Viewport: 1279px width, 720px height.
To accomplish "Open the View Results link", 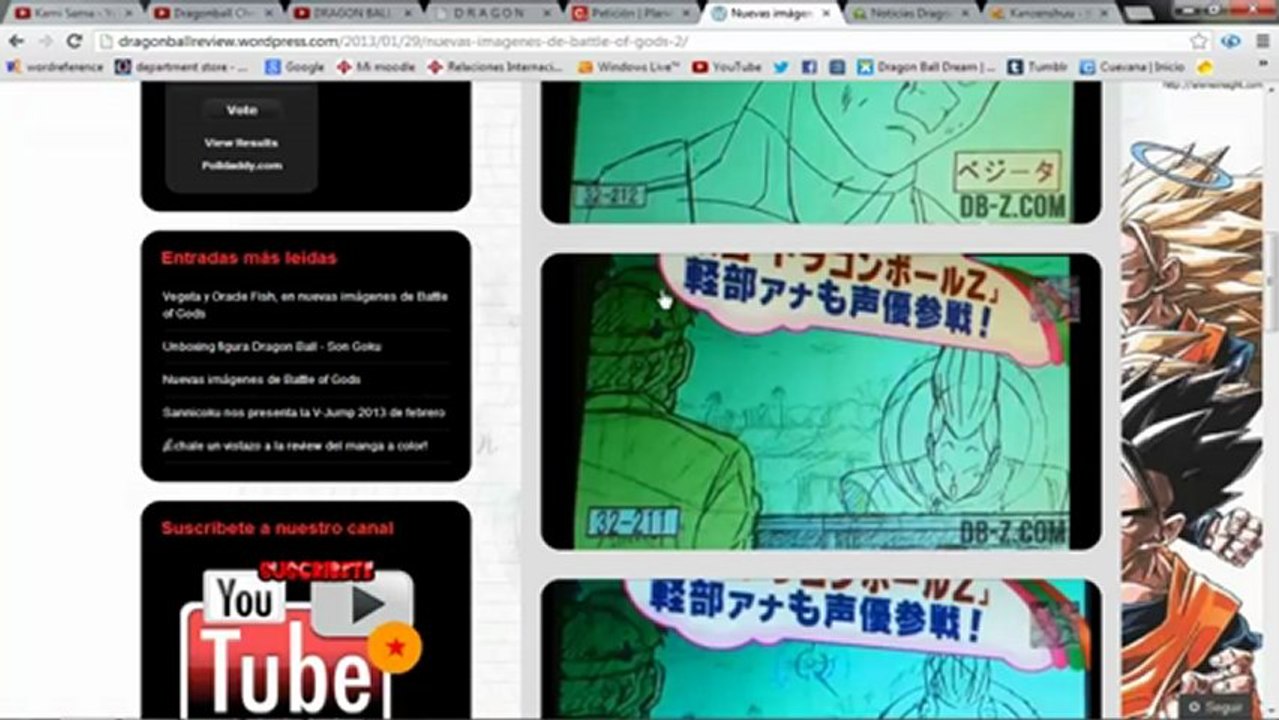I will pos(241,143).
